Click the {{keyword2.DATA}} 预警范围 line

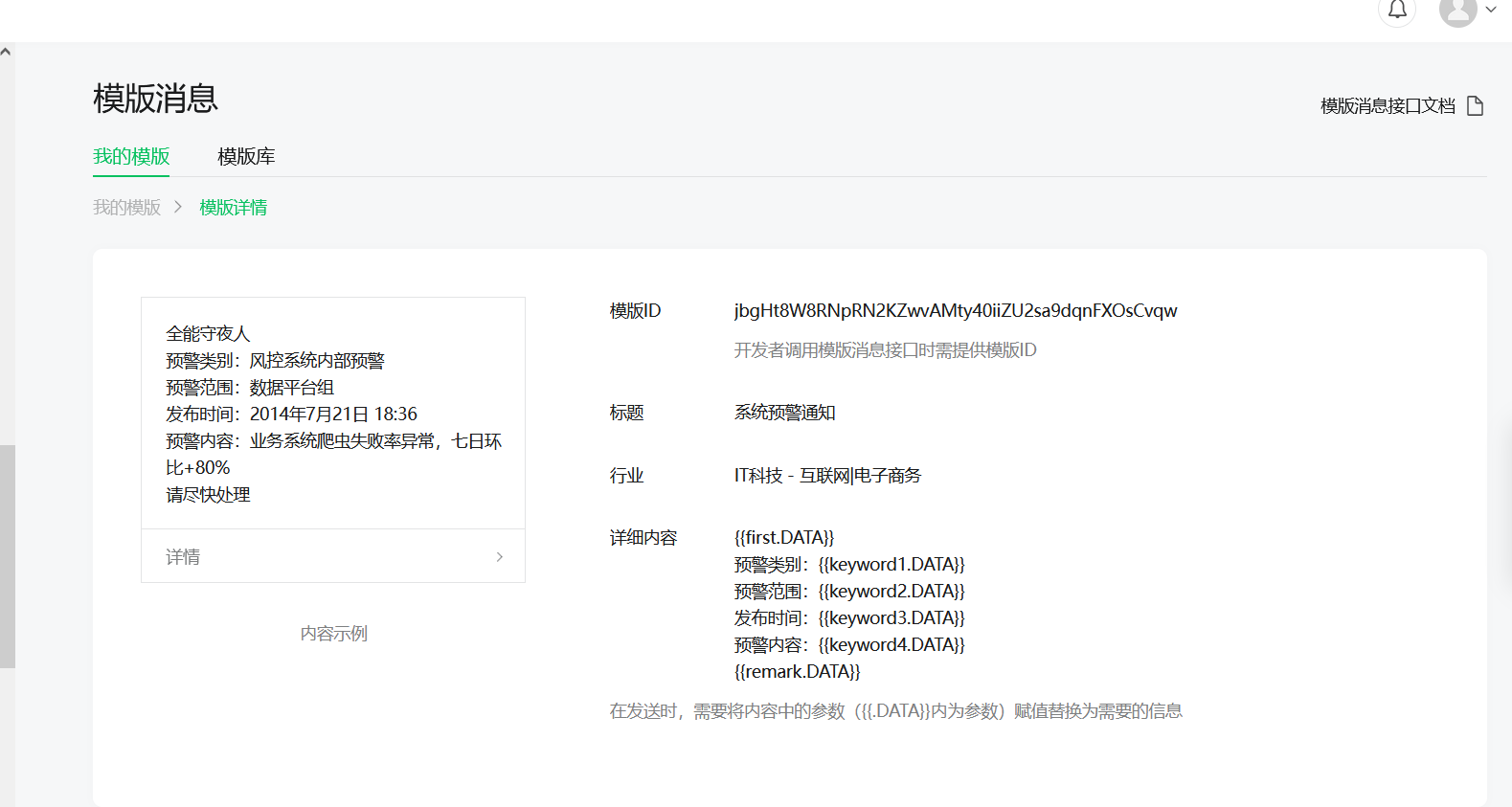[x=849, y=592]
